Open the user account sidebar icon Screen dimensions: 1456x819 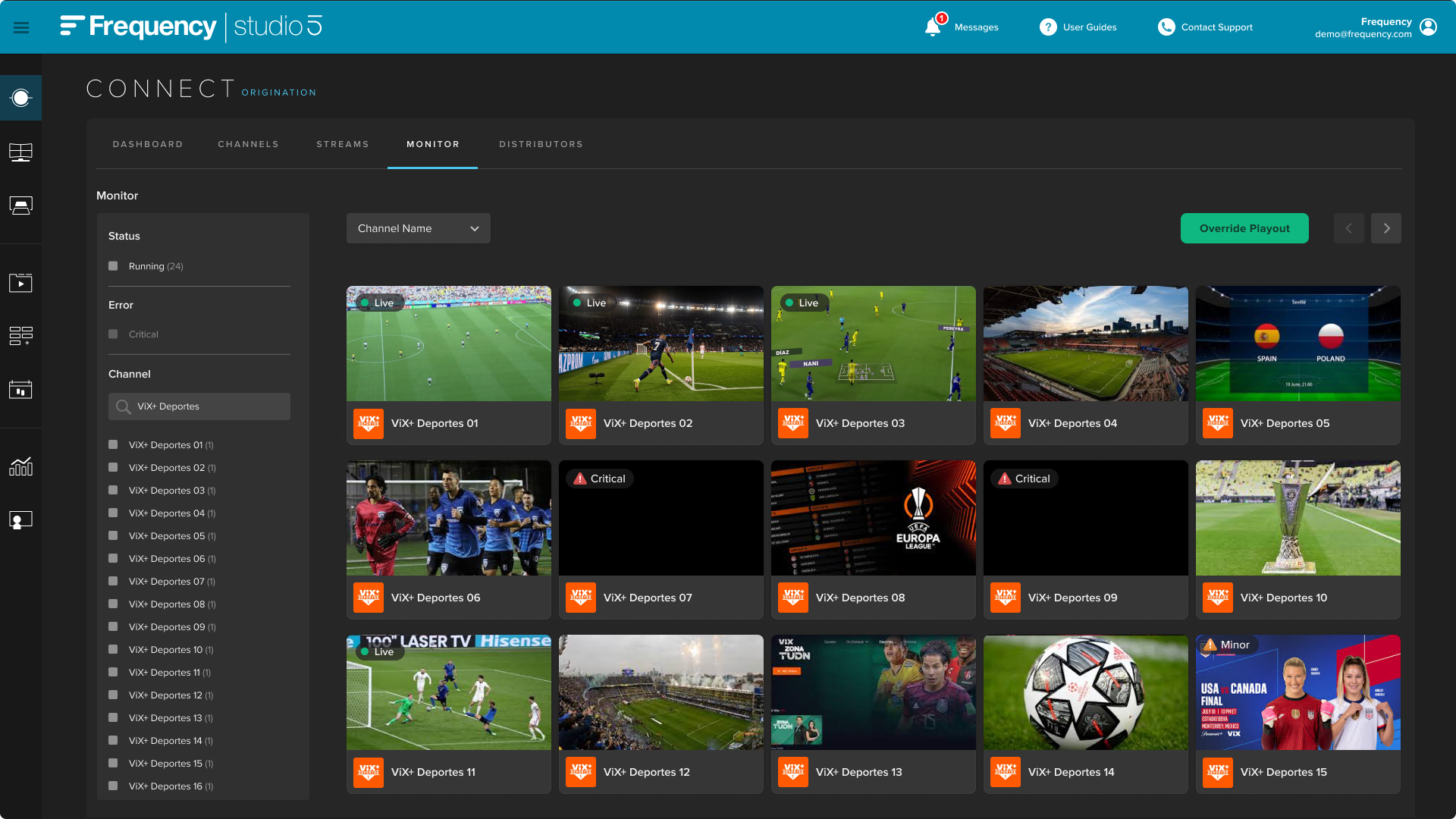20,519
